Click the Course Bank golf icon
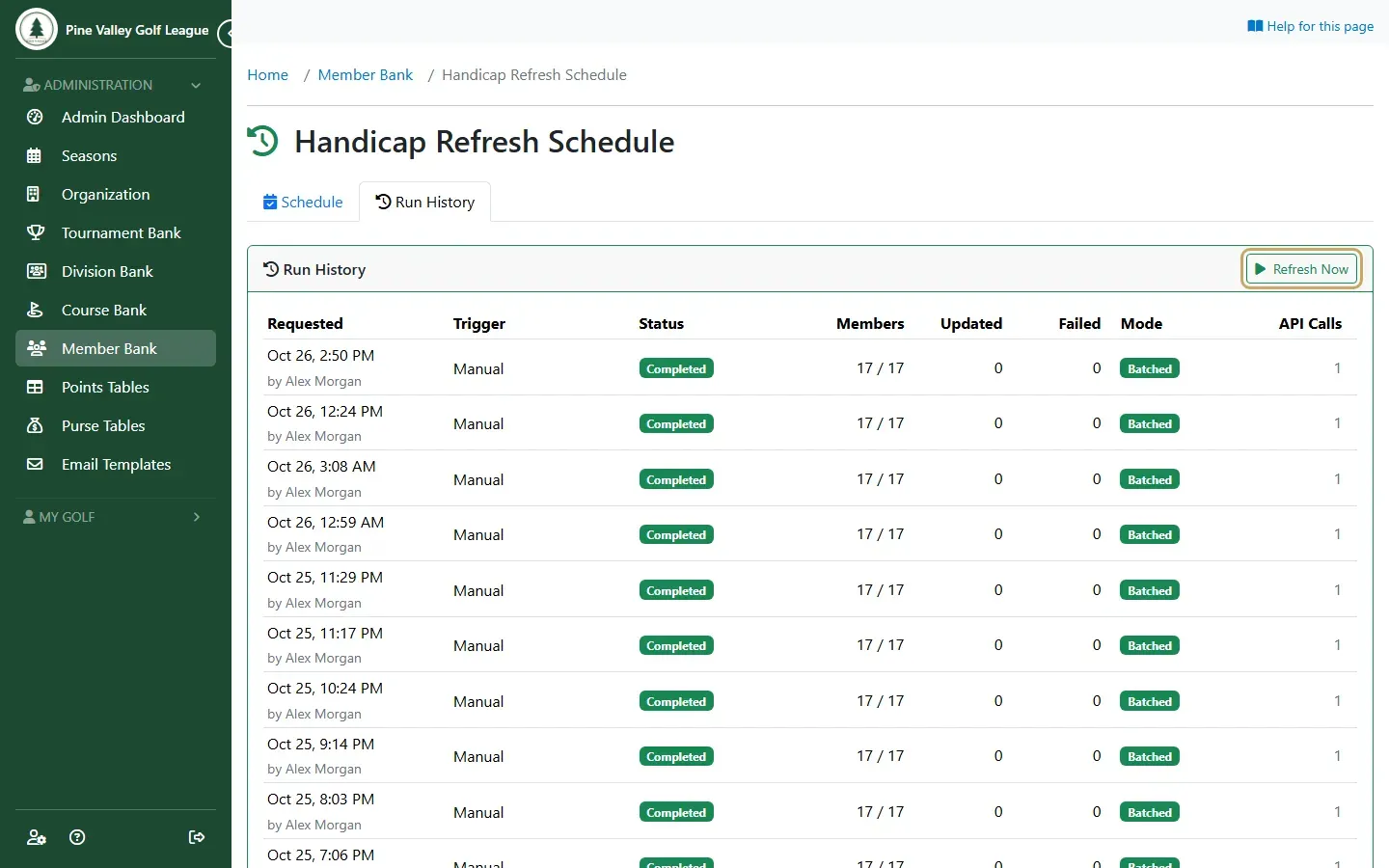1389x868 pixels. coord(35,310)
